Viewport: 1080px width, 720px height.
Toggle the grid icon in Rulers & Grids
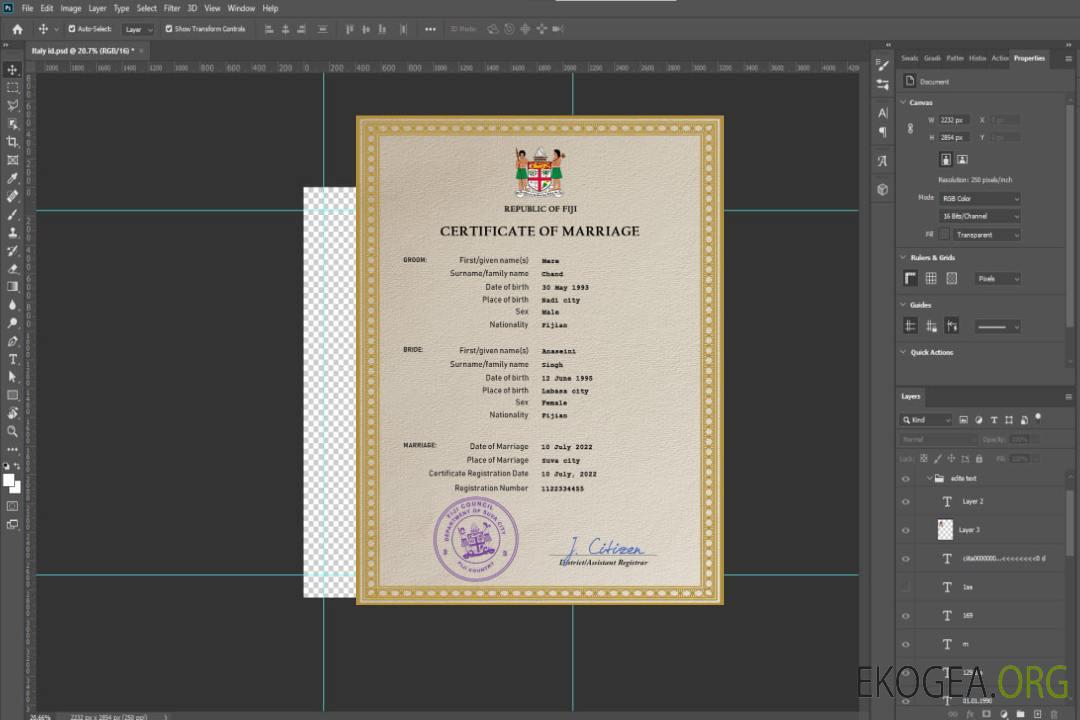point(931,278)
